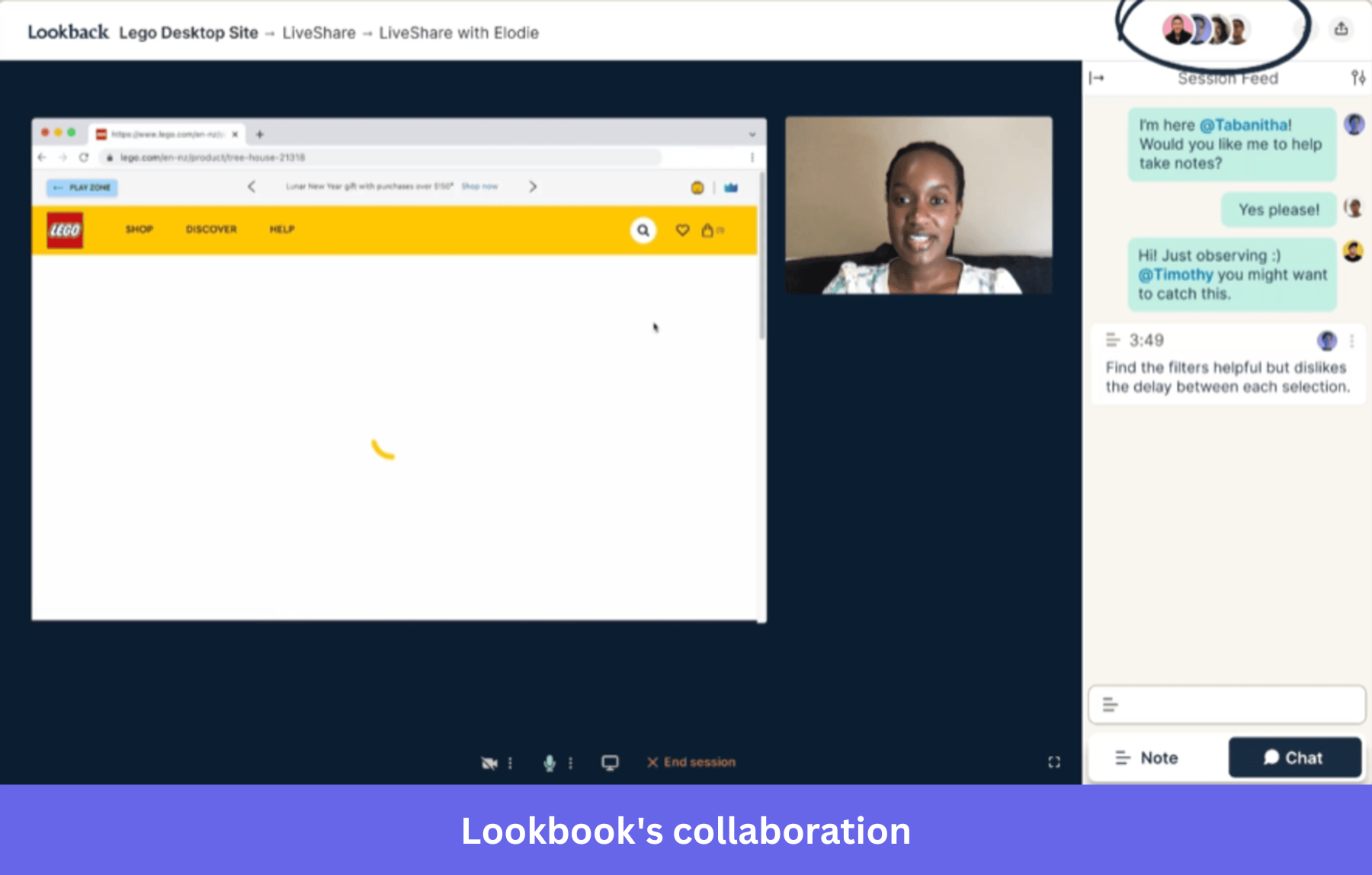Collapse the Session Feed panel with the arrow icon
The height and width of the screenshot is (875, 1372).
click(1098, 78)
